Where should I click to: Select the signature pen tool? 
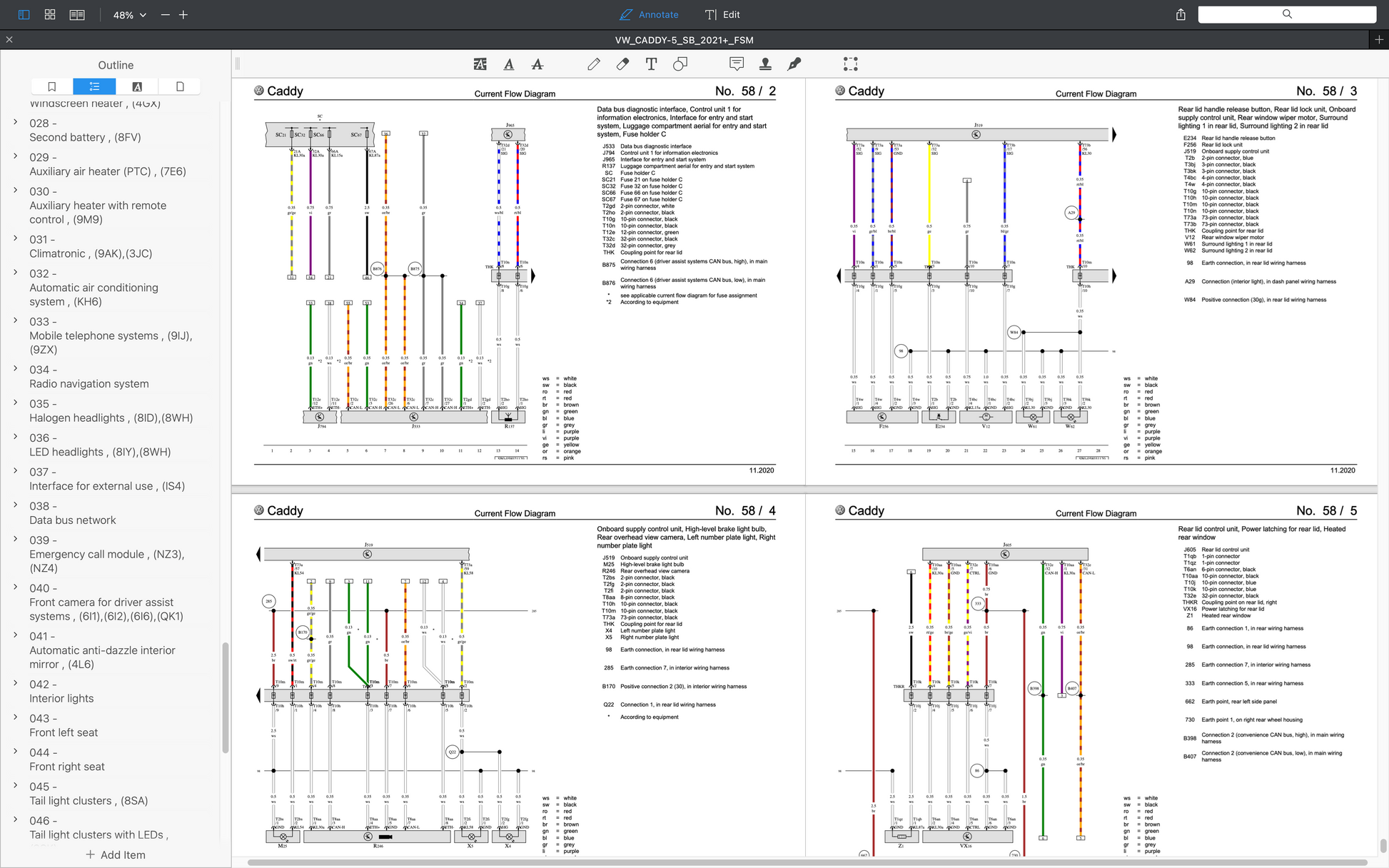(x=794, y=64)
